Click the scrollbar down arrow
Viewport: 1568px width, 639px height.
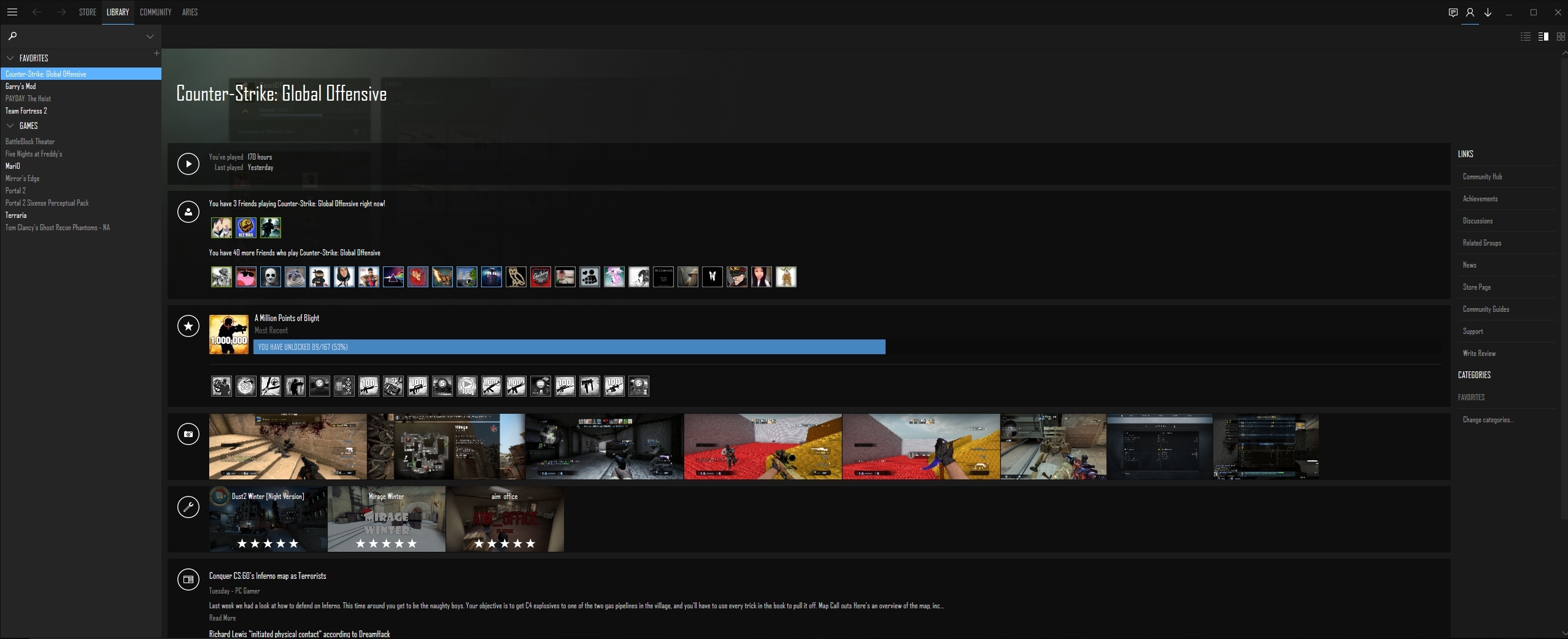[1564, 633]
